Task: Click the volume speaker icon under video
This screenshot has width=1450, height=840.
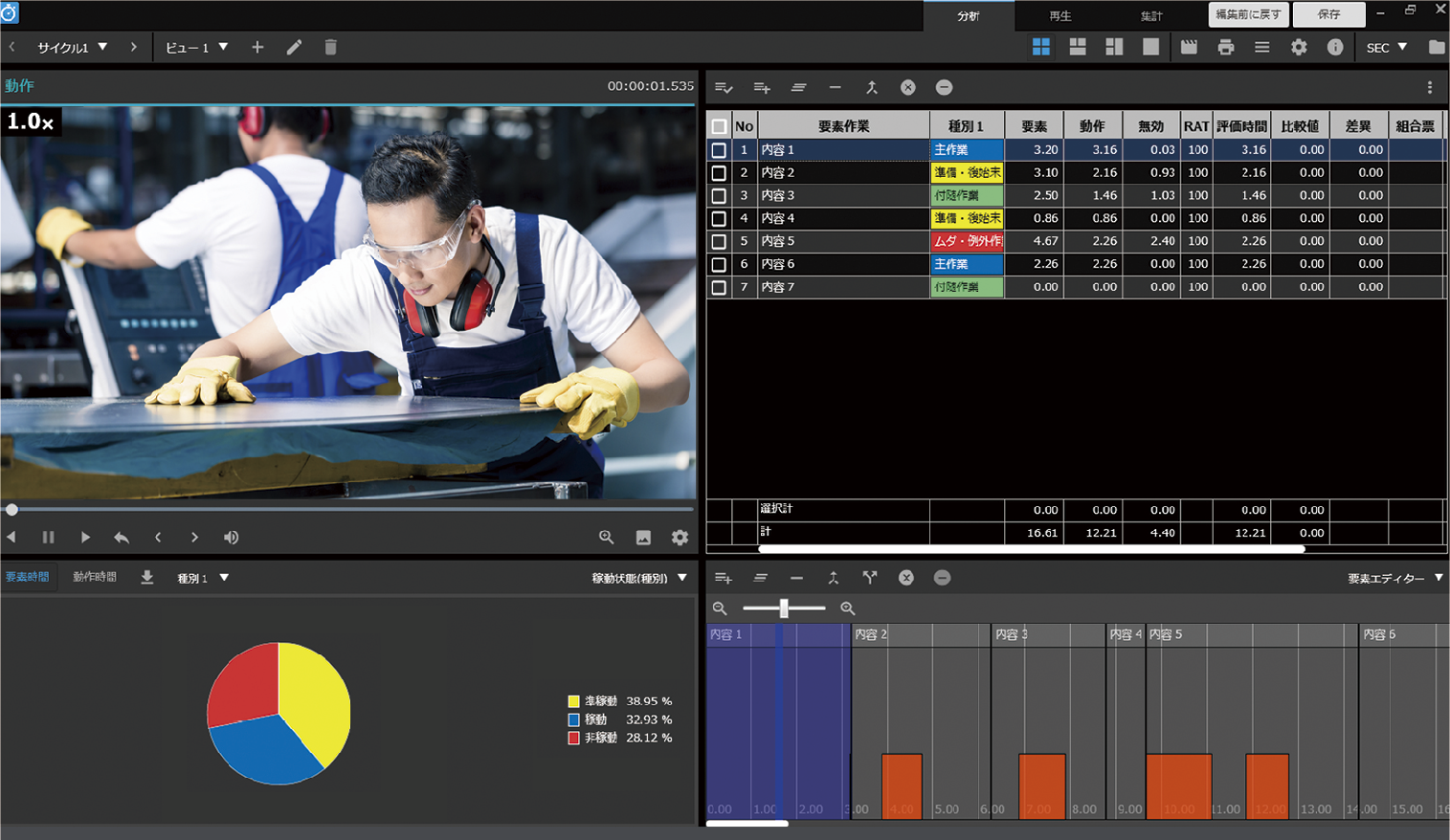Action: point(232,538)
